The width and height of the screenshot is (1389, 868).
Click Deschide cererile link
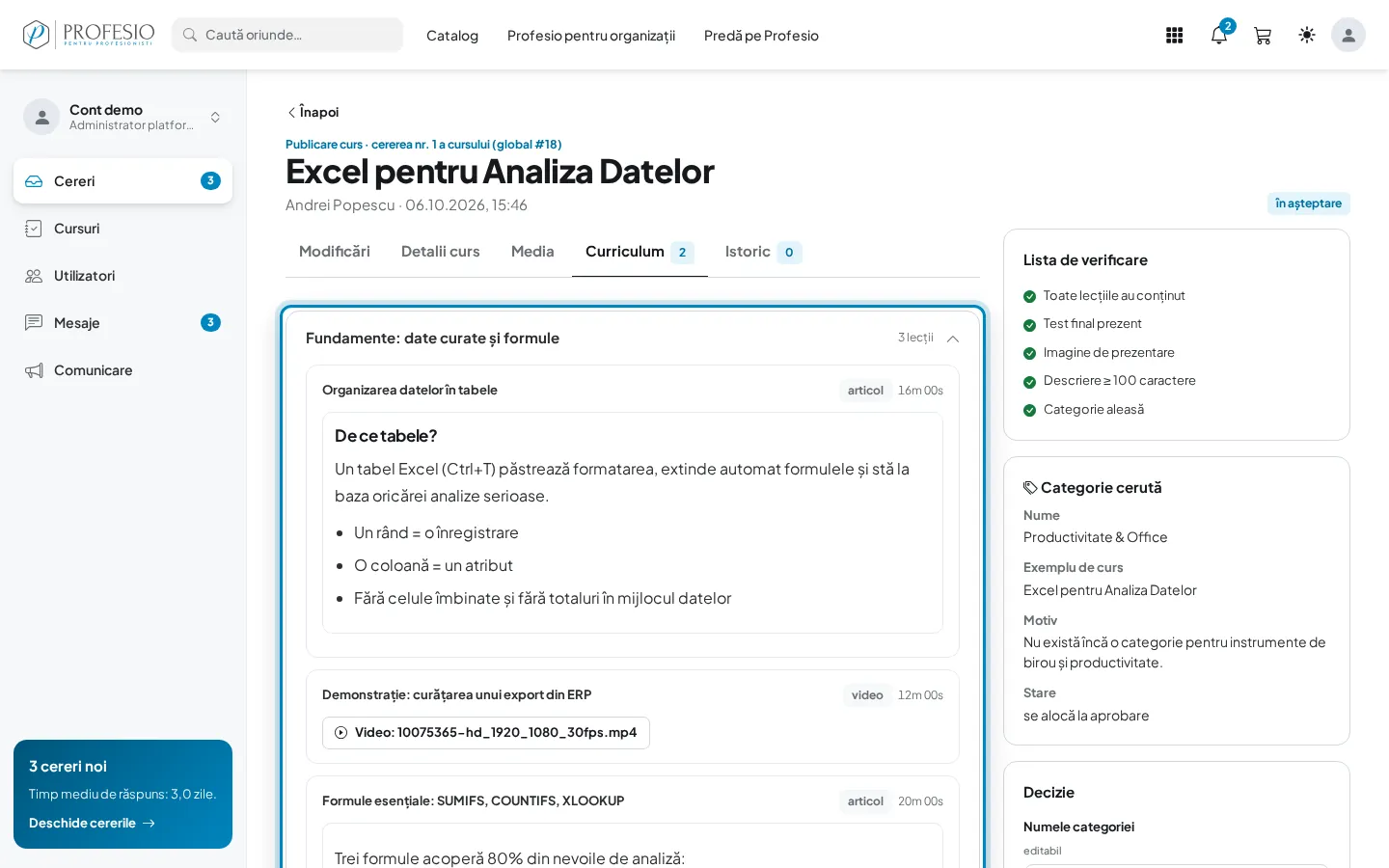[92, 823]
